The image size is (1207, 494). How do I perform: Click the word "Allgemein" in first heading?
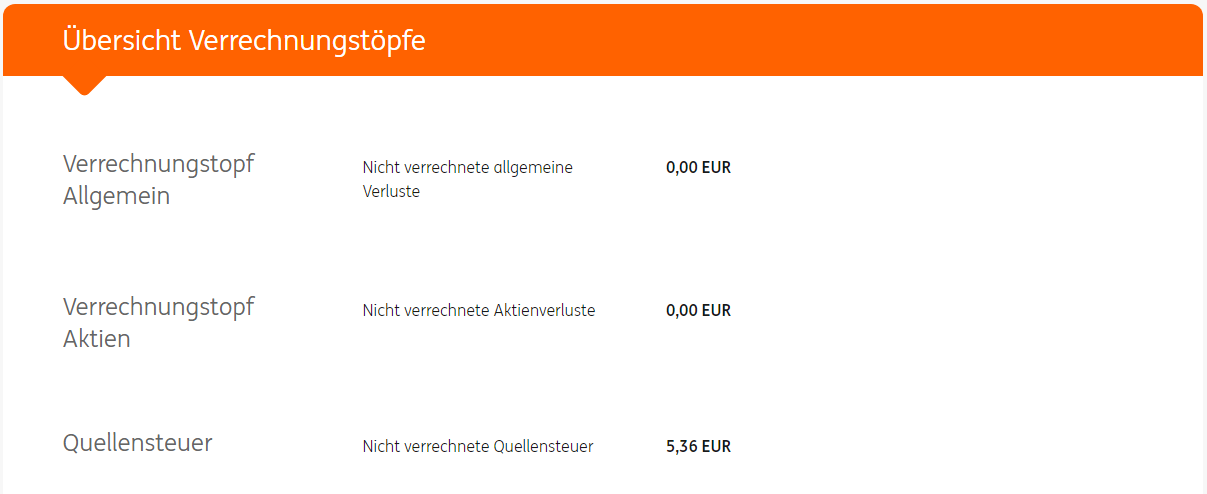coord(116,196)
